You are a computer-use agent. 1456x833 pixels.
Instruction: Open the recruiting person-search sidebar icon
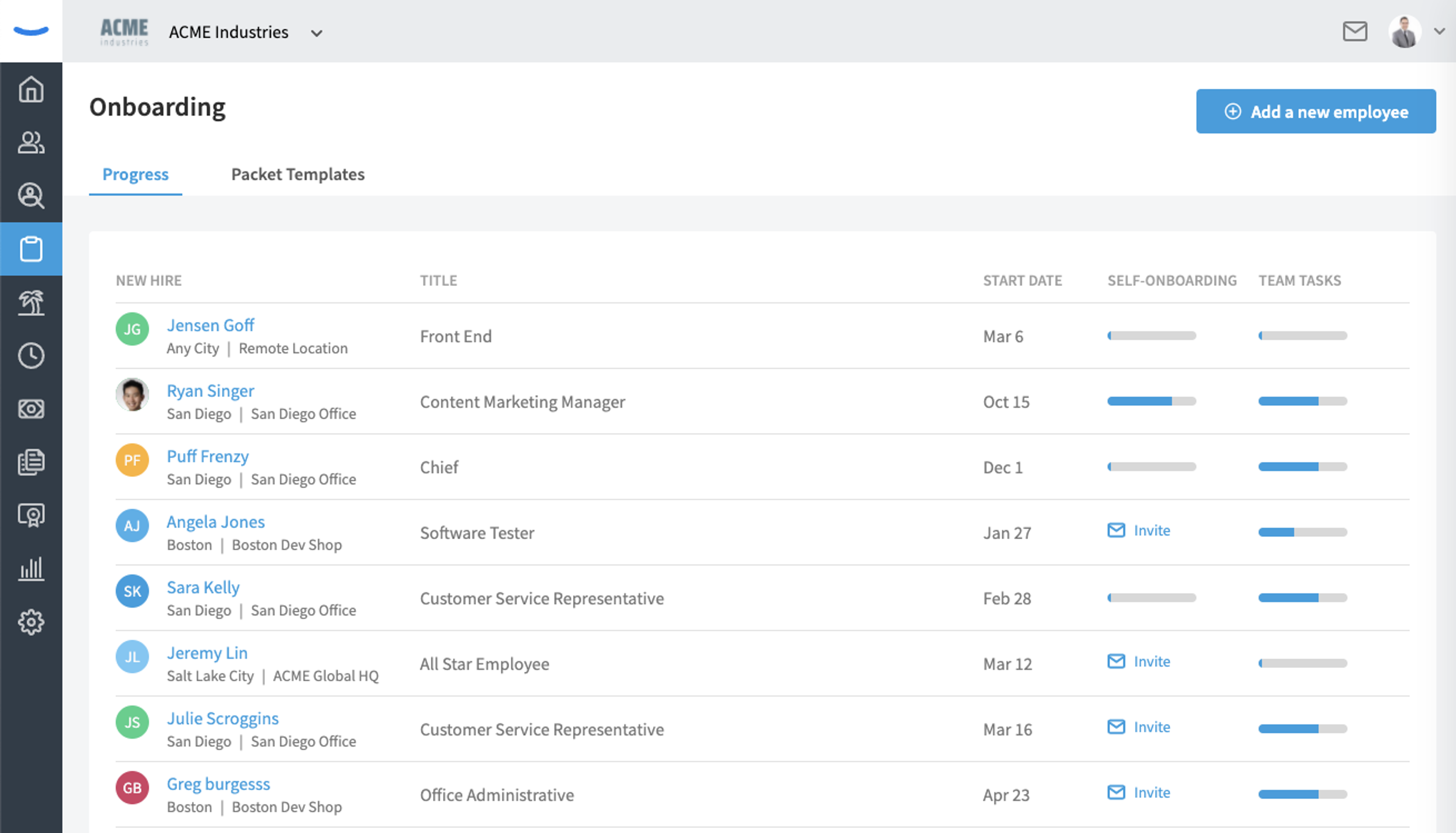(31, 196)
